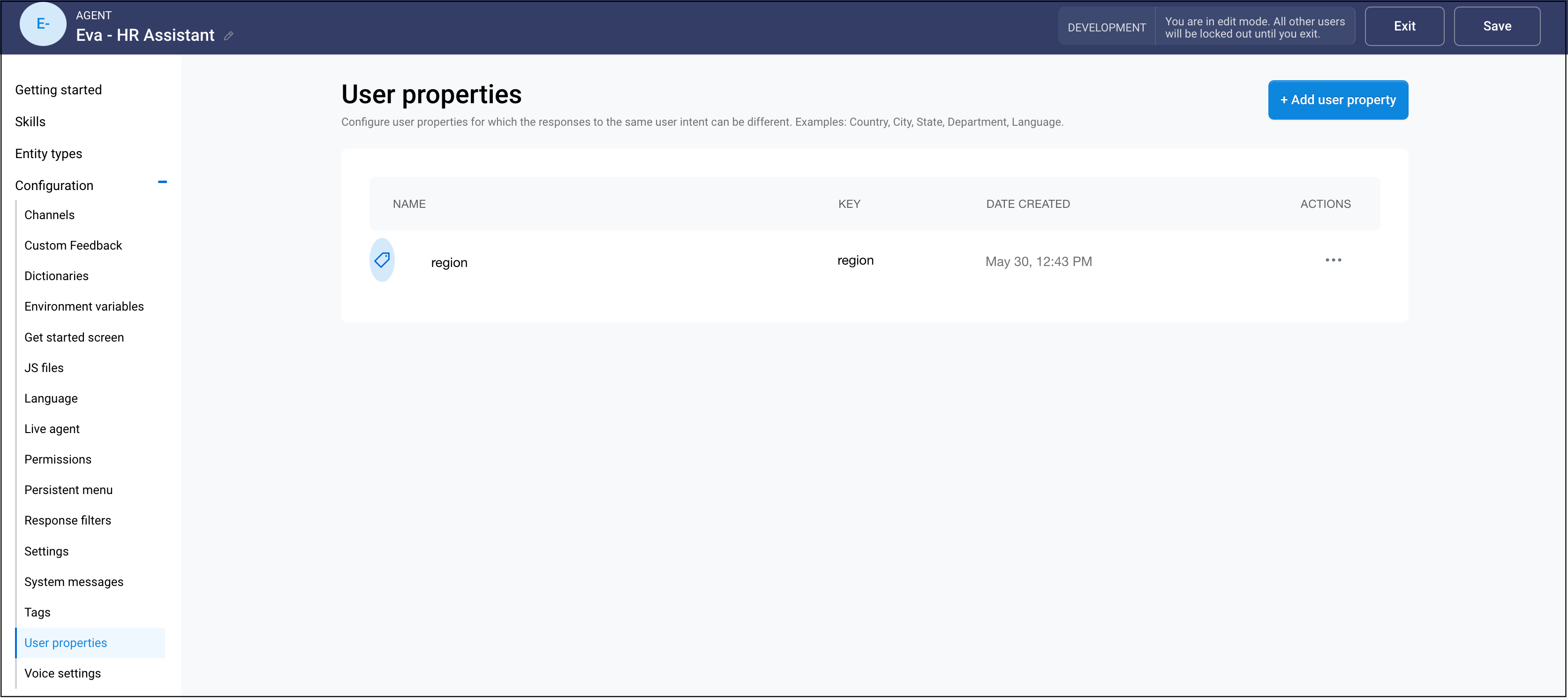Collapse the Configuration section
1568x700 pixels.
tap(162, 182)
